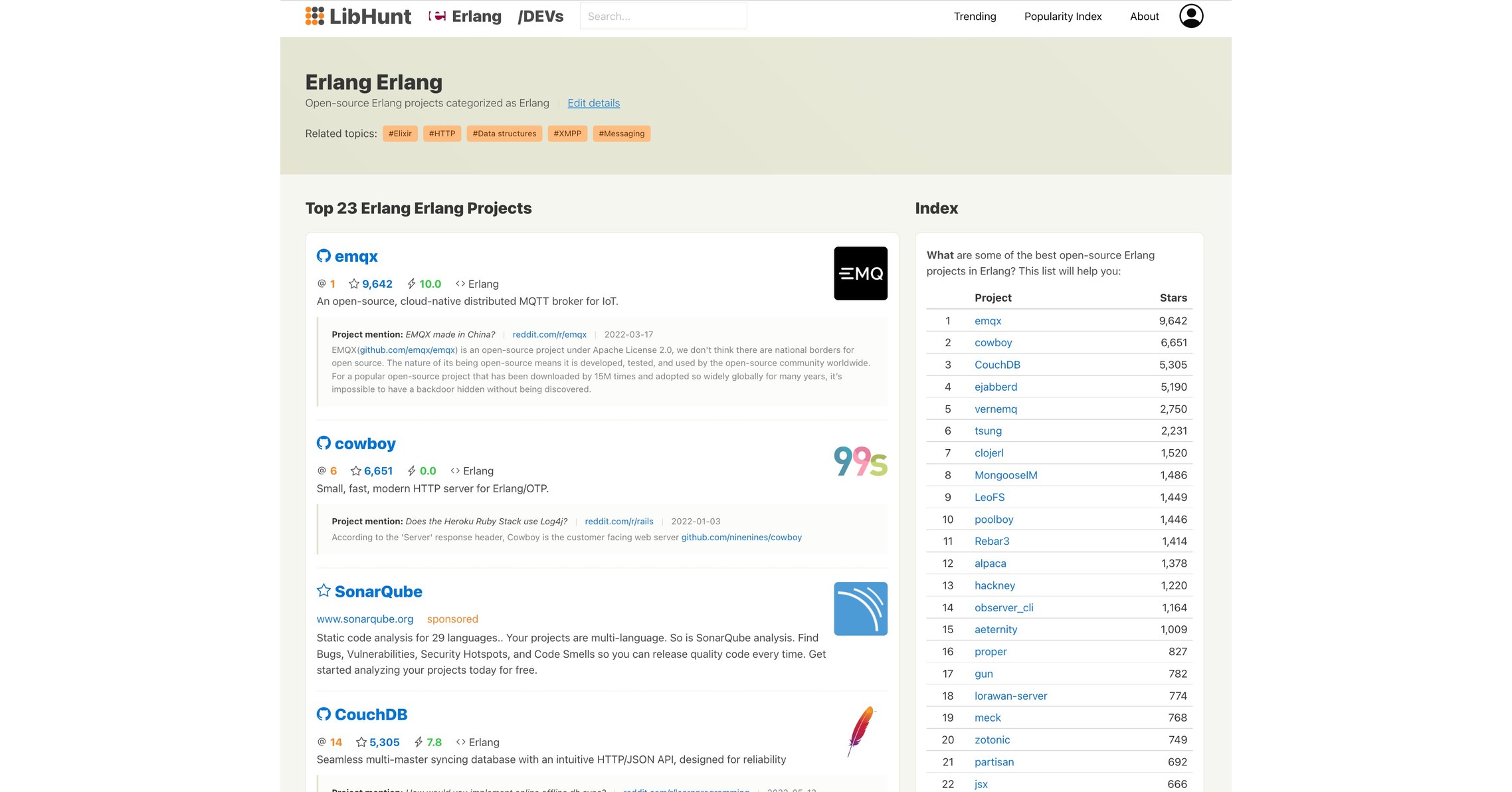1512x792 pixels.
Task: Open ejabberd from the Index table
Action: pos(995,386)
